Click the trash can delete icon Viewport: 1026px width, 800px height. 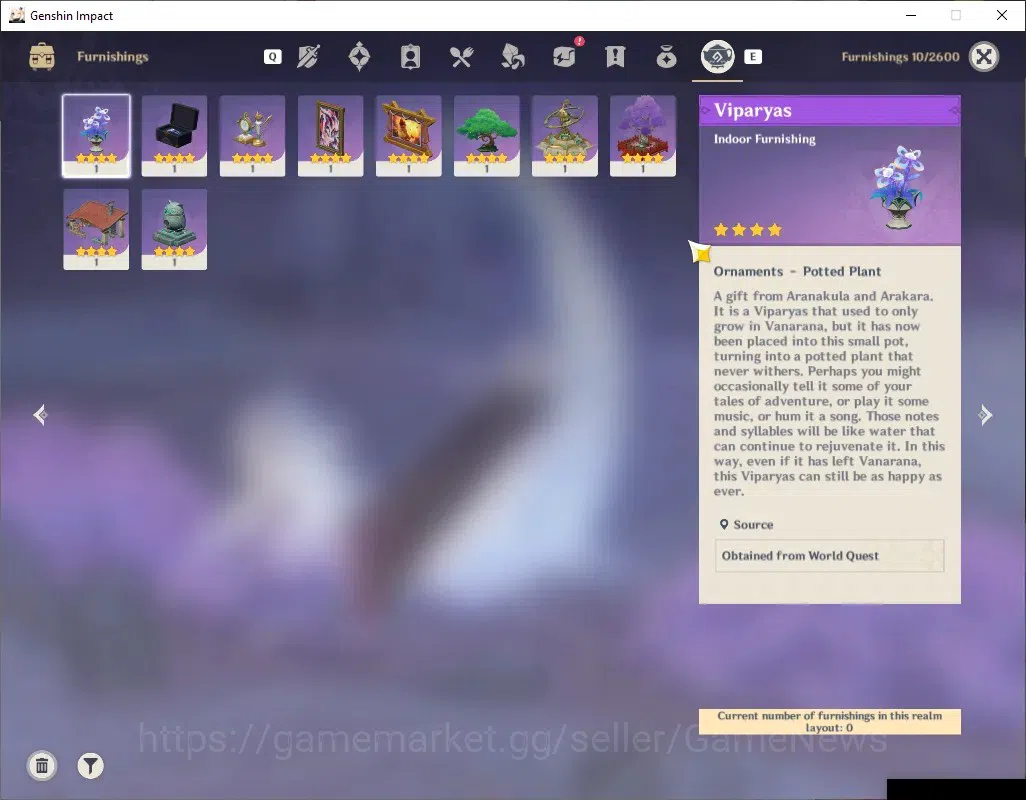pyautogui.click(x=42, y=766)
